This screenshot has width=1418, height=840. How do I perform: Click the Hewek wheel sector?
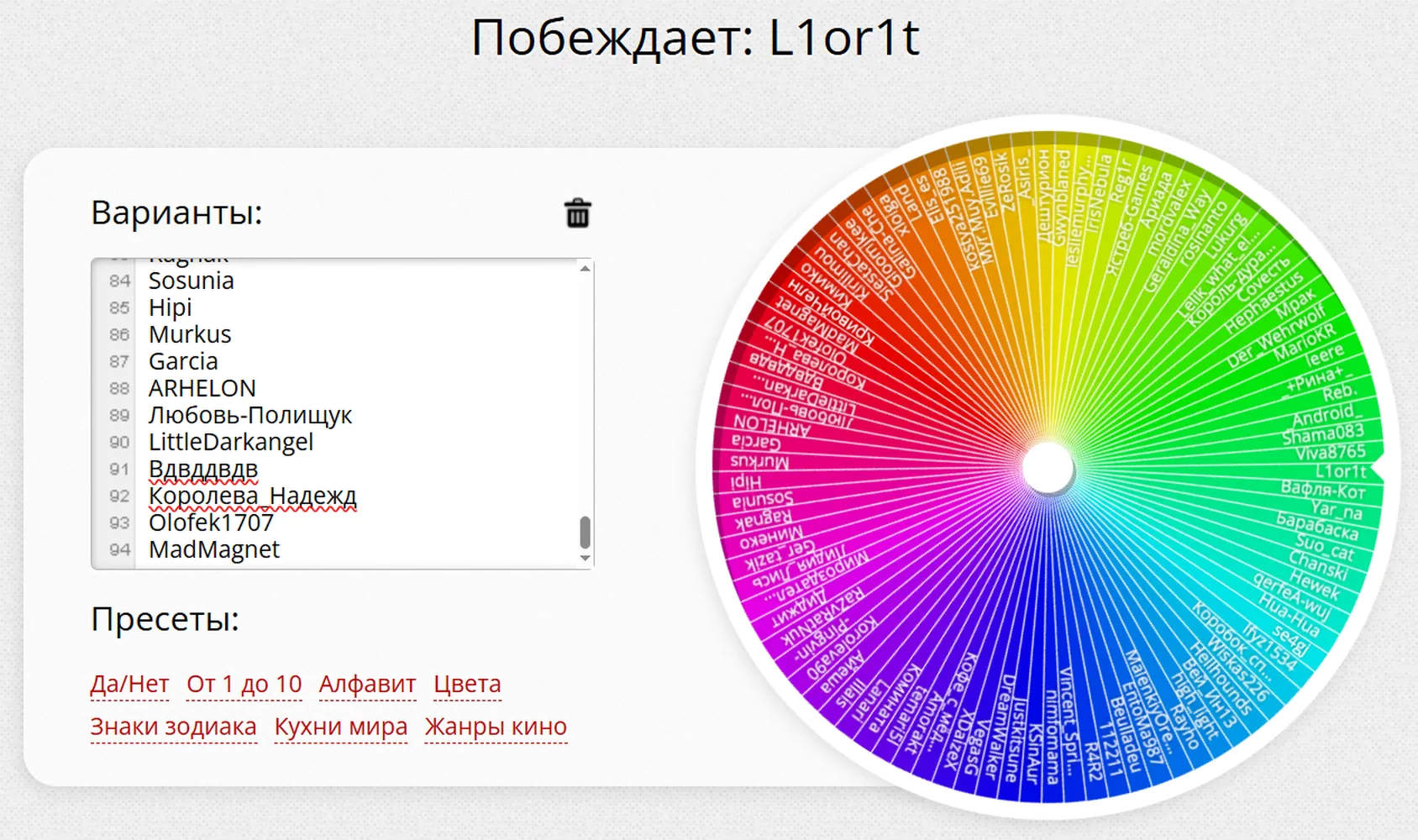pos(1314,584)
